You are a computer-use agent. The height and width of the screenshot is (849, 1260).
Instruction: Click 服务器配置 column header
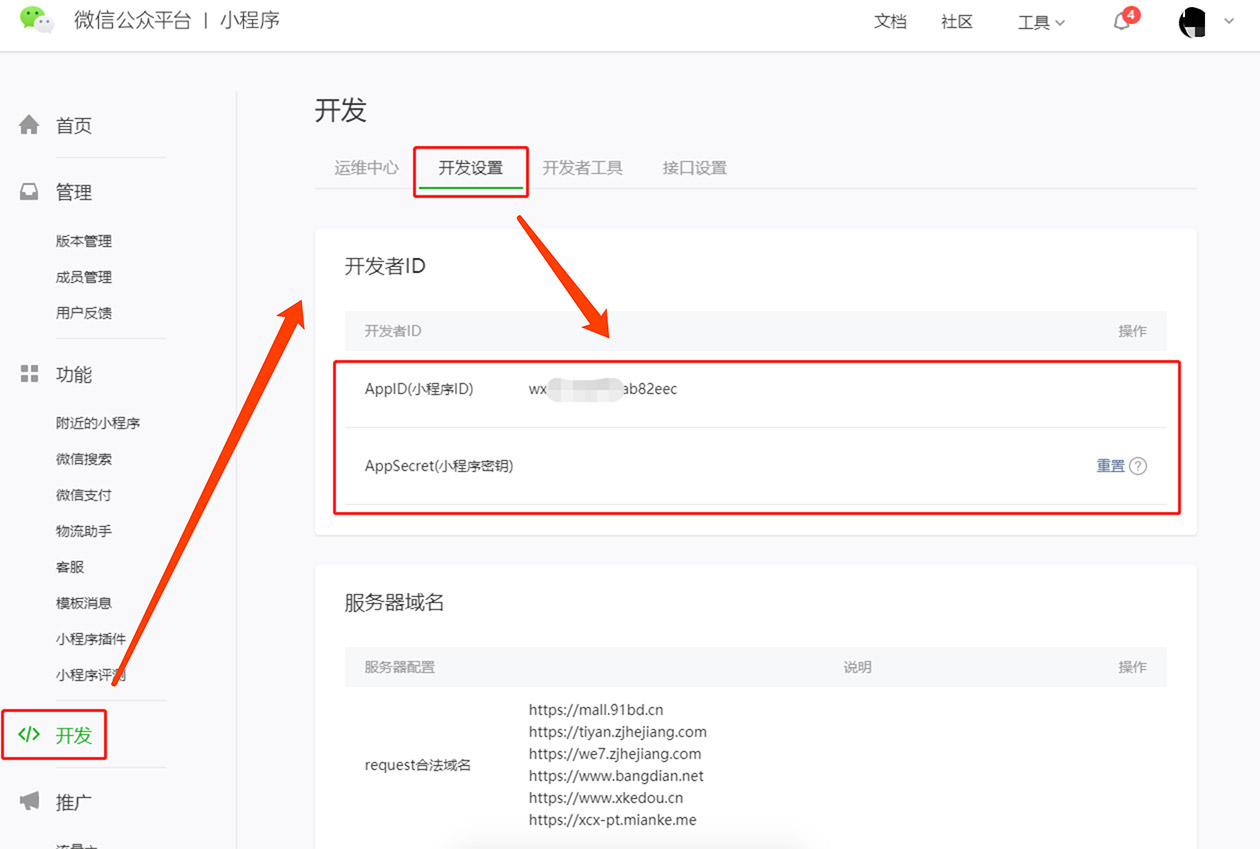(399, 667)
